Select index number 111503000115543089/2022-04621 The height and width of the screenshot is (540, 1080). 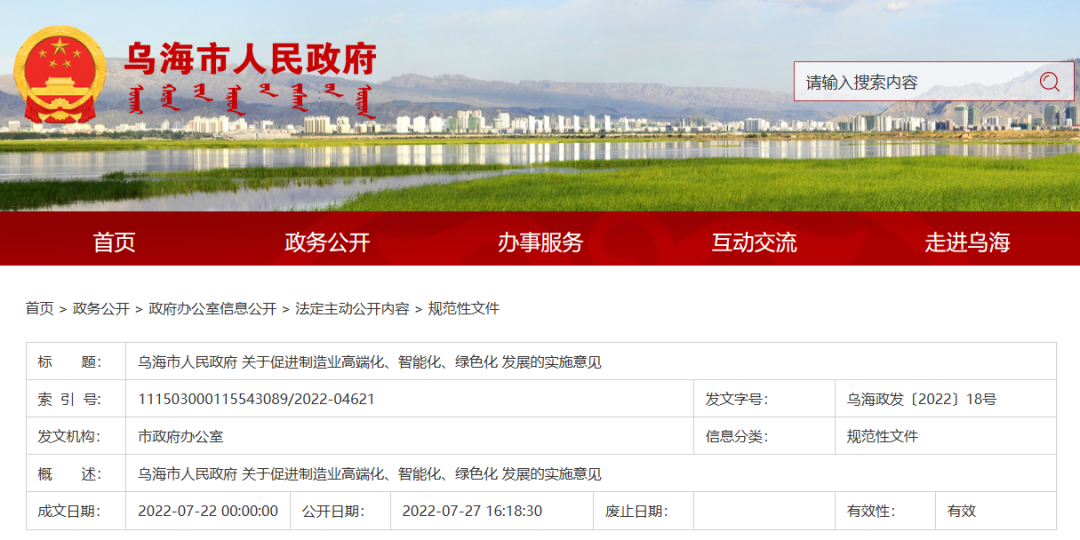[256, 399]
